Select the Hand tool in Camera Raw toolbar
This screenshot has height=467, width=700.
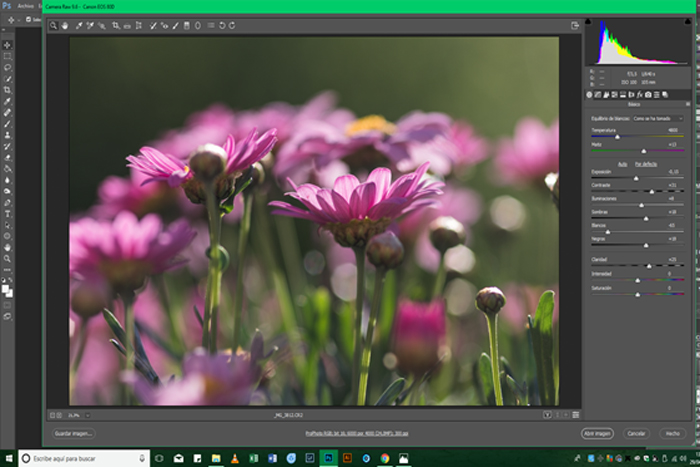(x=66, y=25)
